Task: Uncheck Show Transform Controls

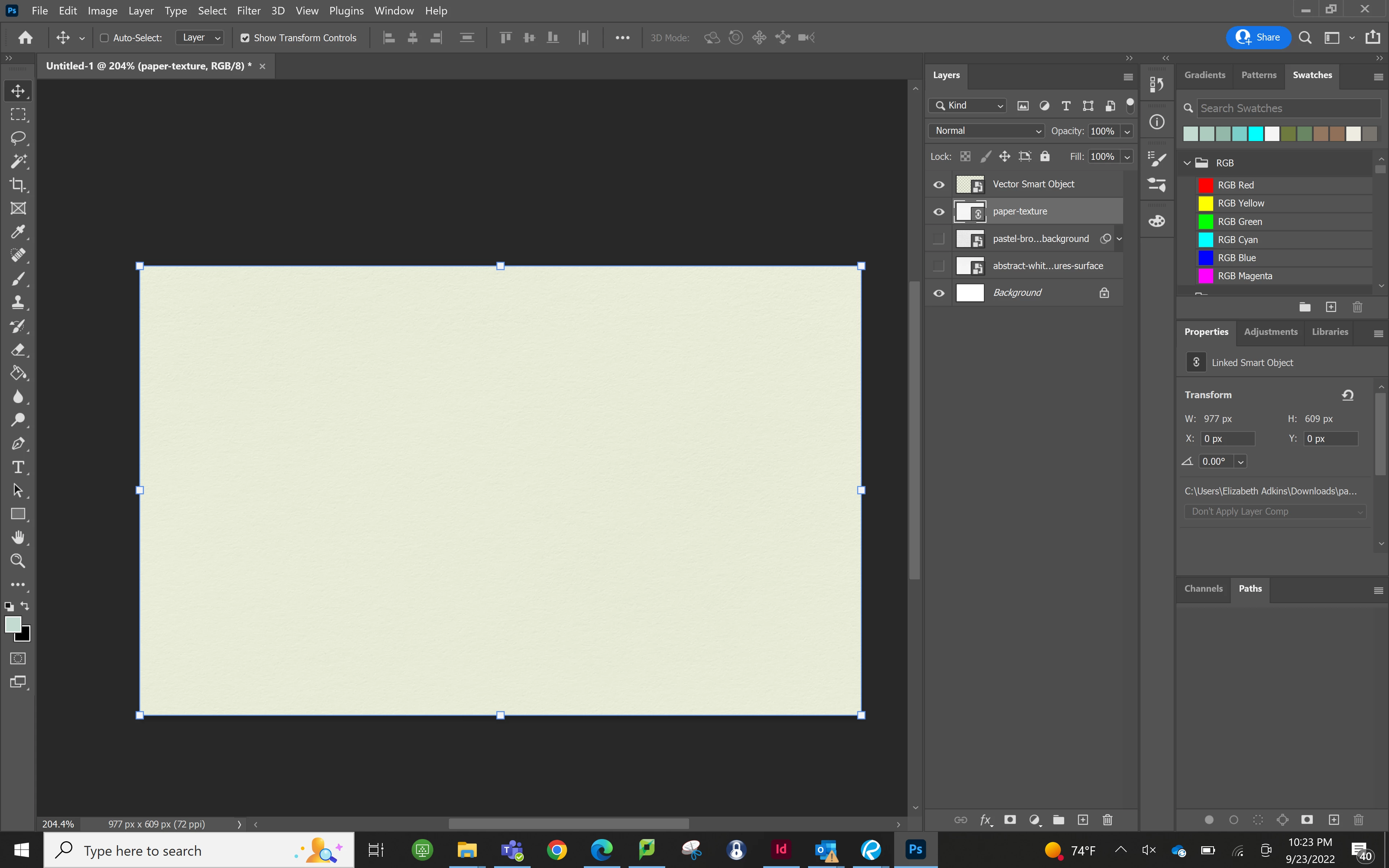Action: pos(245,38)
